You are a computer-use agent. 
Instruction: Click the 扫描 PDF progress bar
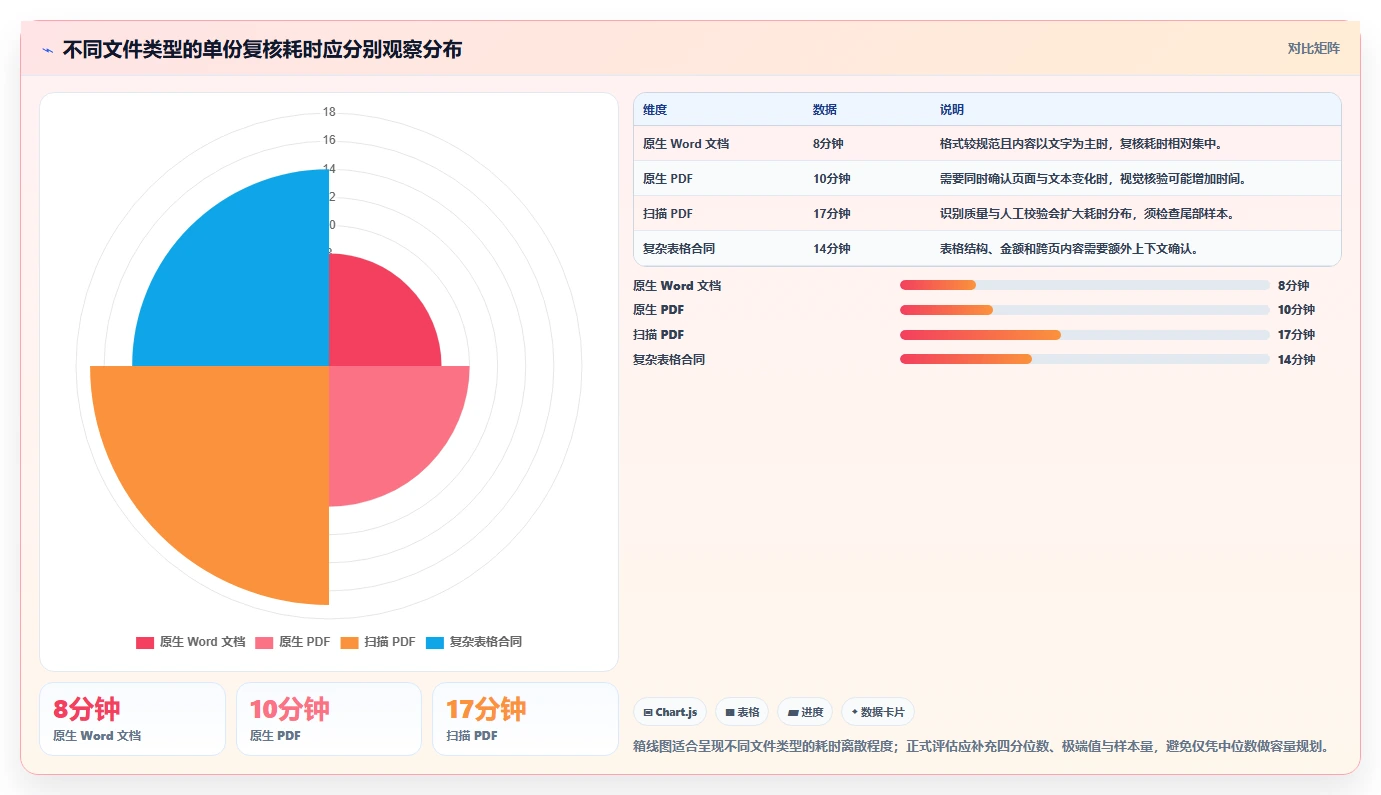pyautogui.click(x=1085, y=334)
